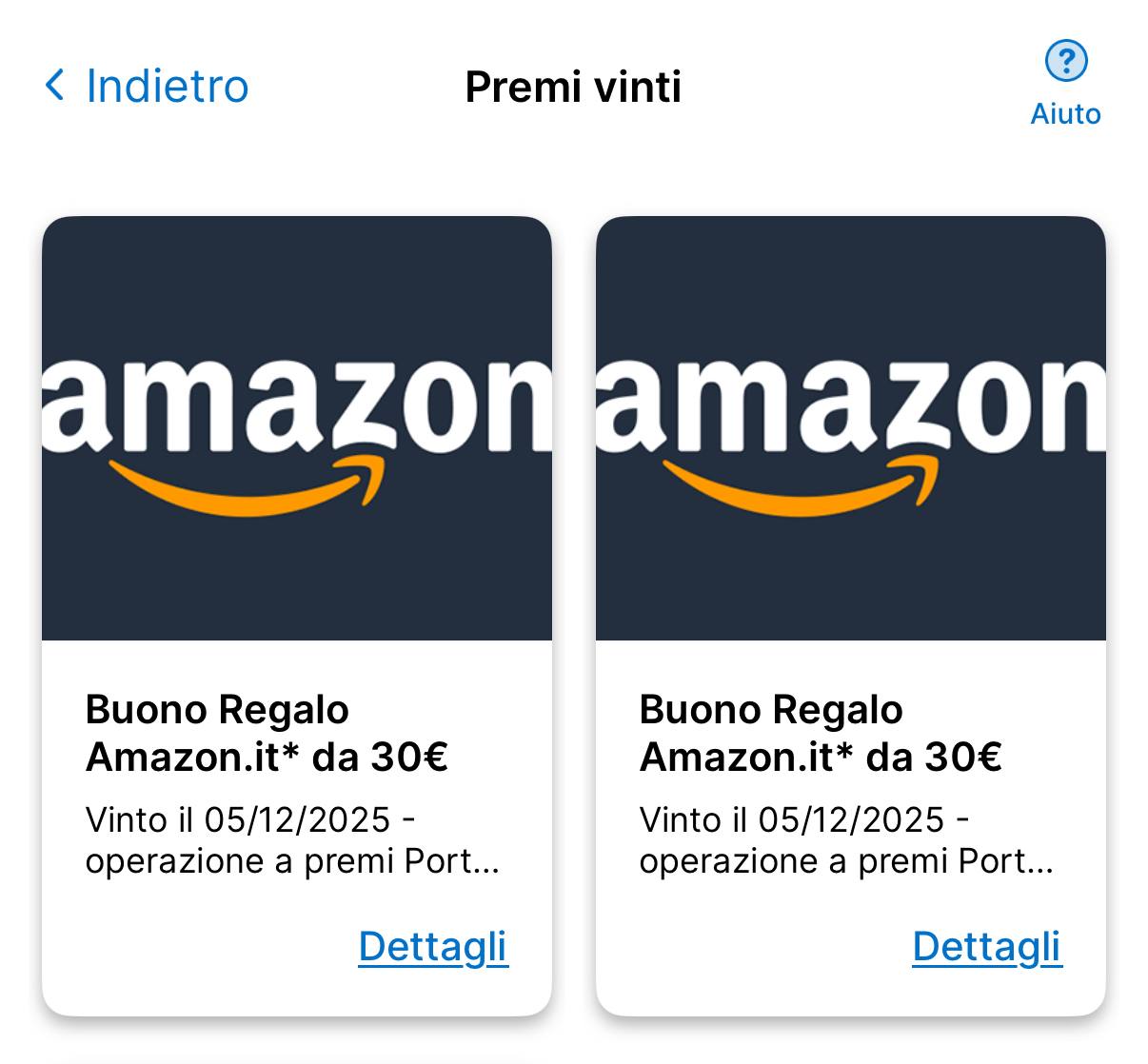This screenshot has width=1148, height=1064.
Task: Go back using the Indietro label
Action: pyautogui.click(x=168, y=86)
